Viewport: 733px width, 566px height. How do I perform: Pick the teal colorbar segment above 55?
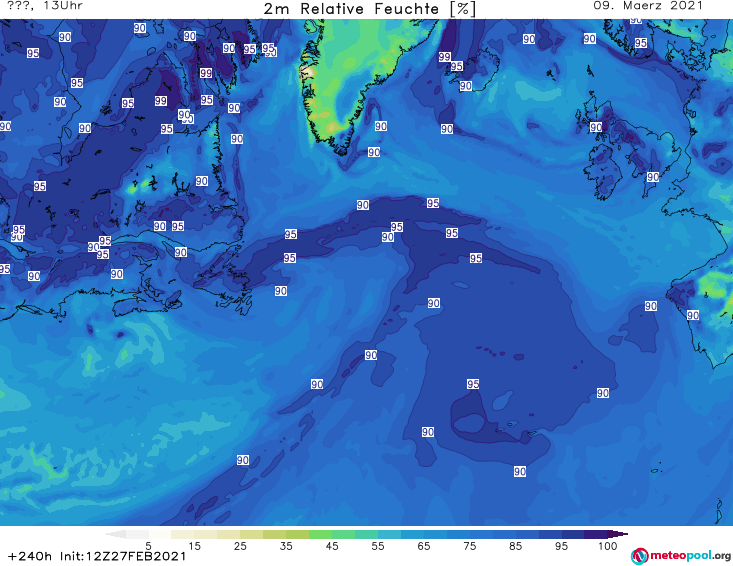click(x=366, y=534)
